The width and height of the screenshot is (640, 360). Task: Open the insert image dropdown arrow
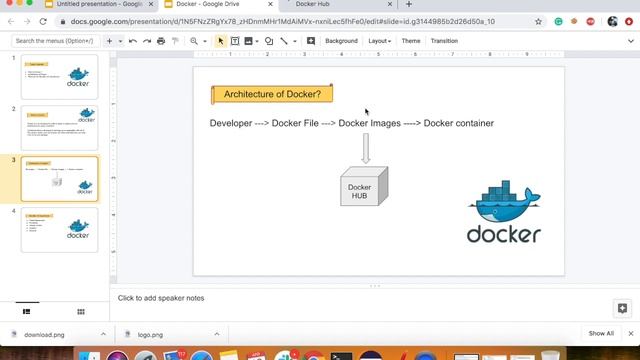click(x=257, y=41)
